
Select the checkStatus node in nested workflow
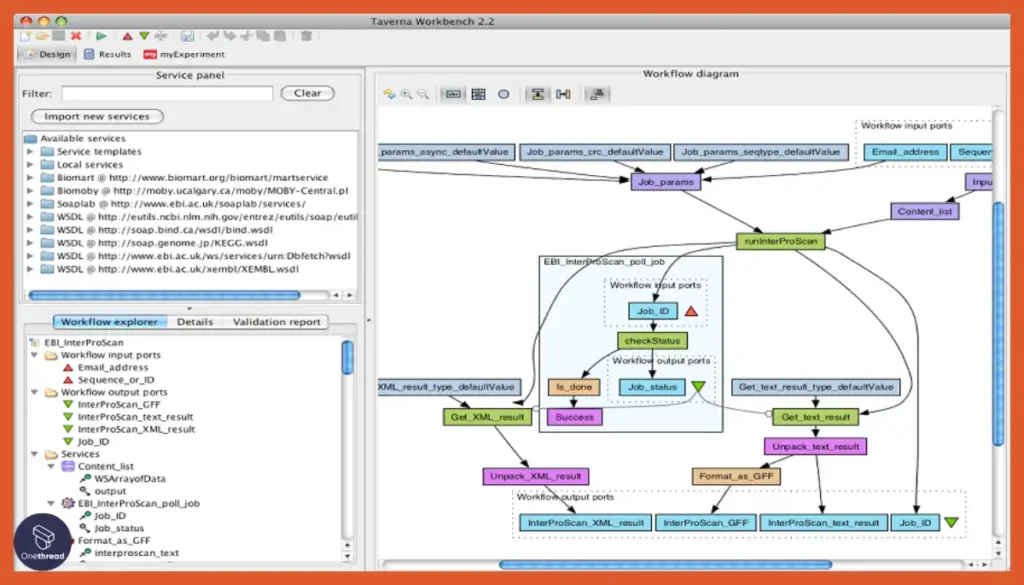(652, 341)
